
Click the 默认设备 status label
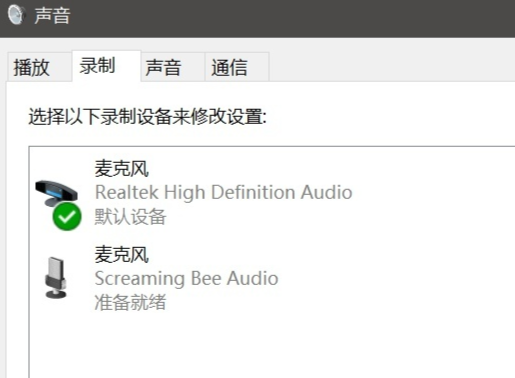130,217
